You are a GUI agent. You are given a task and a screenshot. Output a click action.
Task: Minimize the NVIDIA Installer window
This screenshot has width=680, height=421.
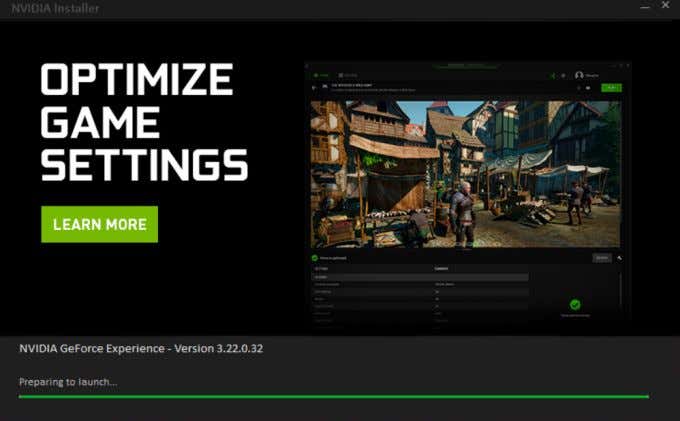coord(645,6)
